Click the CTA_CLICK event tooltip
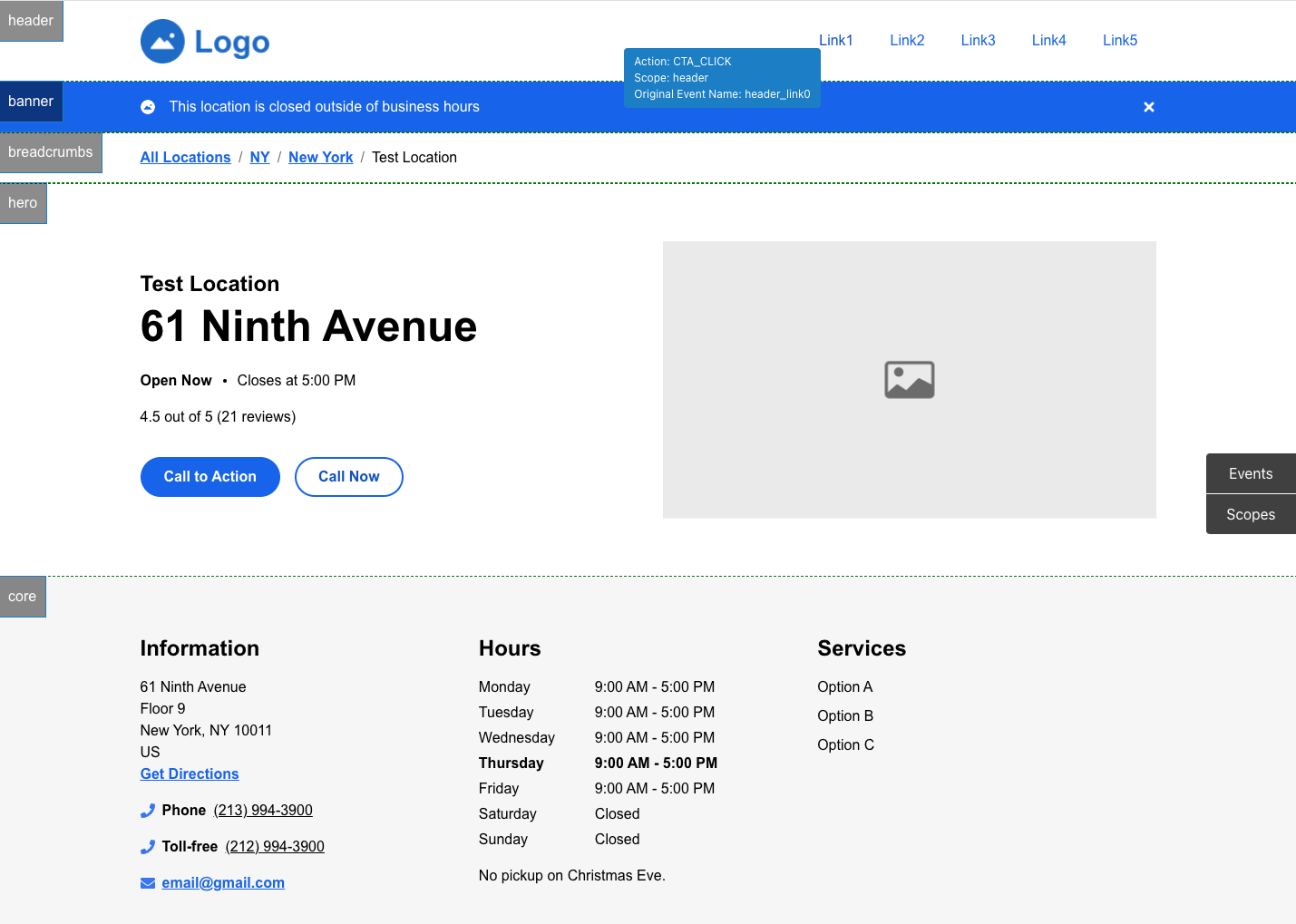 point(722,78)
